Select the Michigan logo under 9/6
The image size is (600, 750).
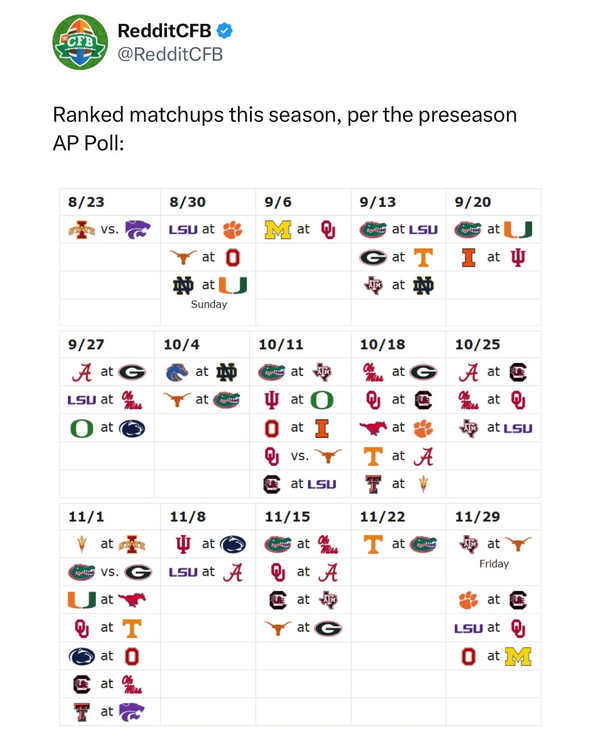click(x=277, y=229)
